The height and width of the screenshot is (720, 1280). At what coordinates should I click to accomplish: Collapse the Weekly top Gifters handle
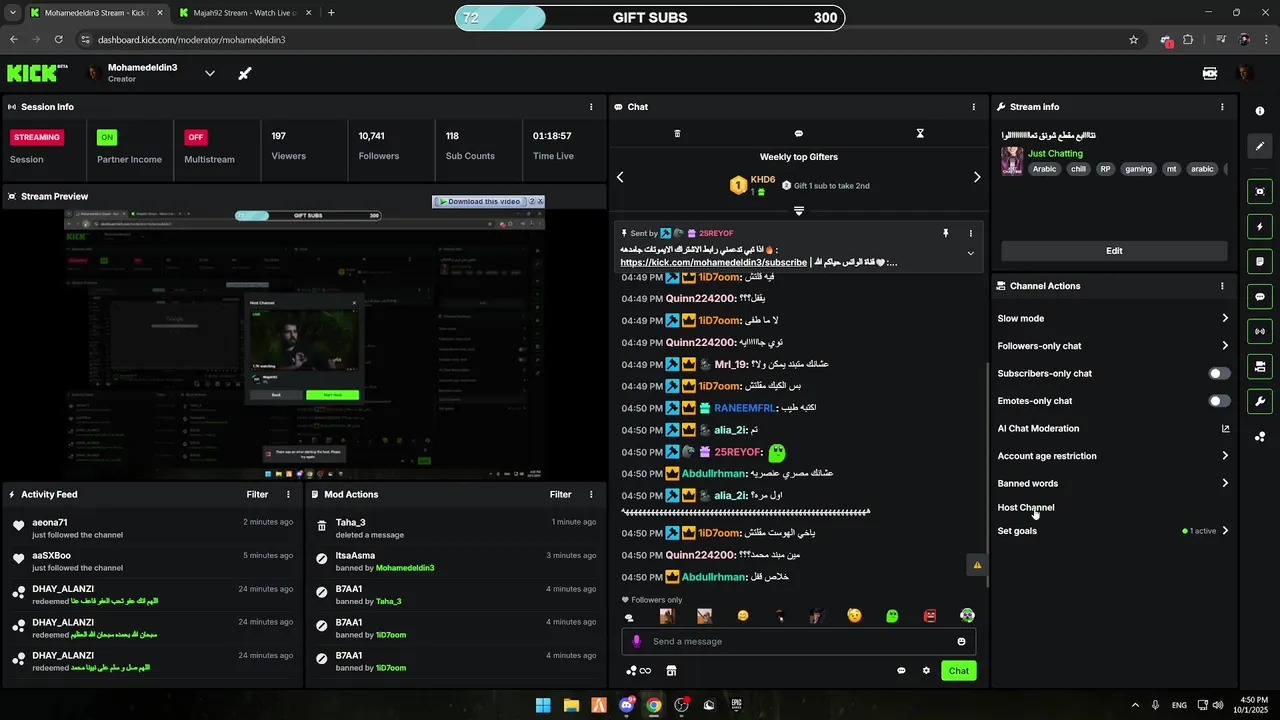point(798,211)
